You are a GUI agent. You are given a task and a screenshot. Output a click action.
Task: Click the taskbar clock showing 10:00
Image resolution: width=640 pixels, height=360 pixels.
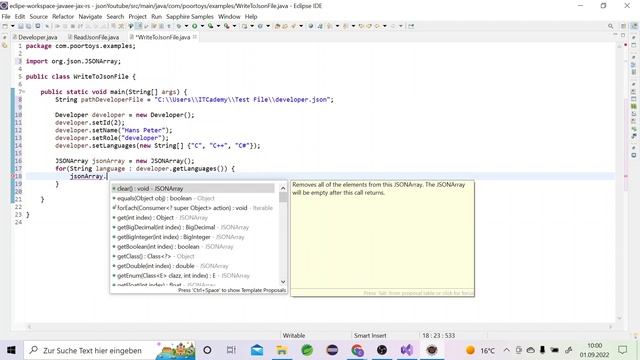pos(595,350)
